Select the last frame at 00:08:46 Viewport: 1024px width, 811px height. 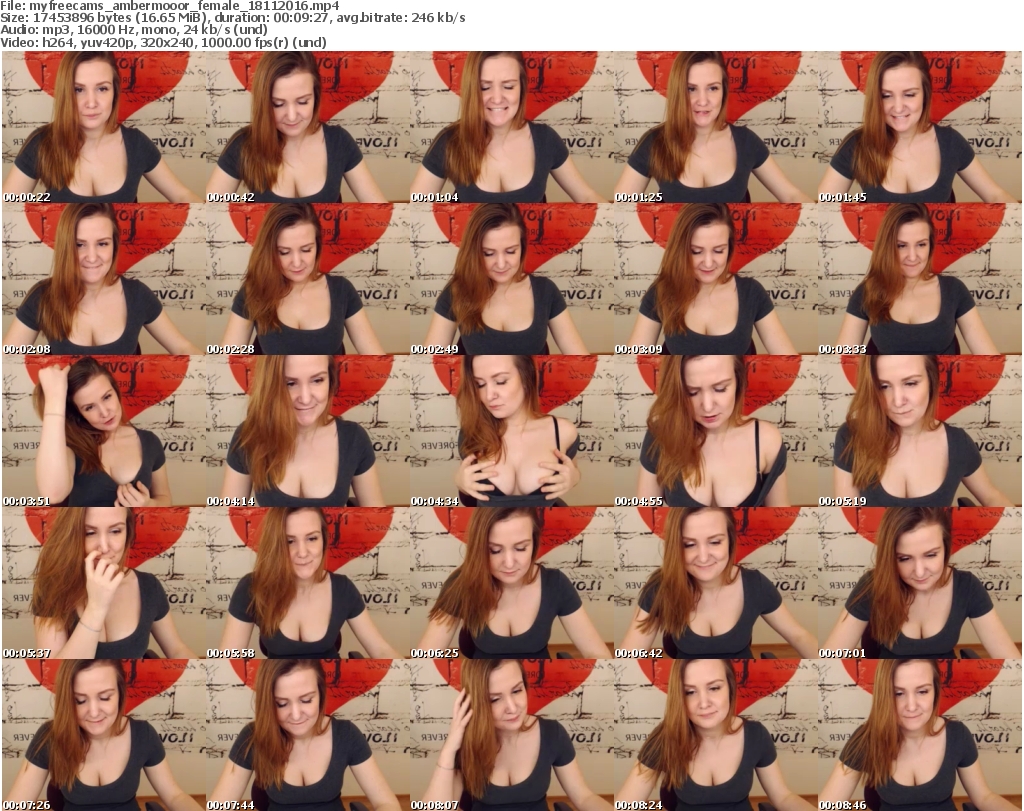click(x=919, y=735)
